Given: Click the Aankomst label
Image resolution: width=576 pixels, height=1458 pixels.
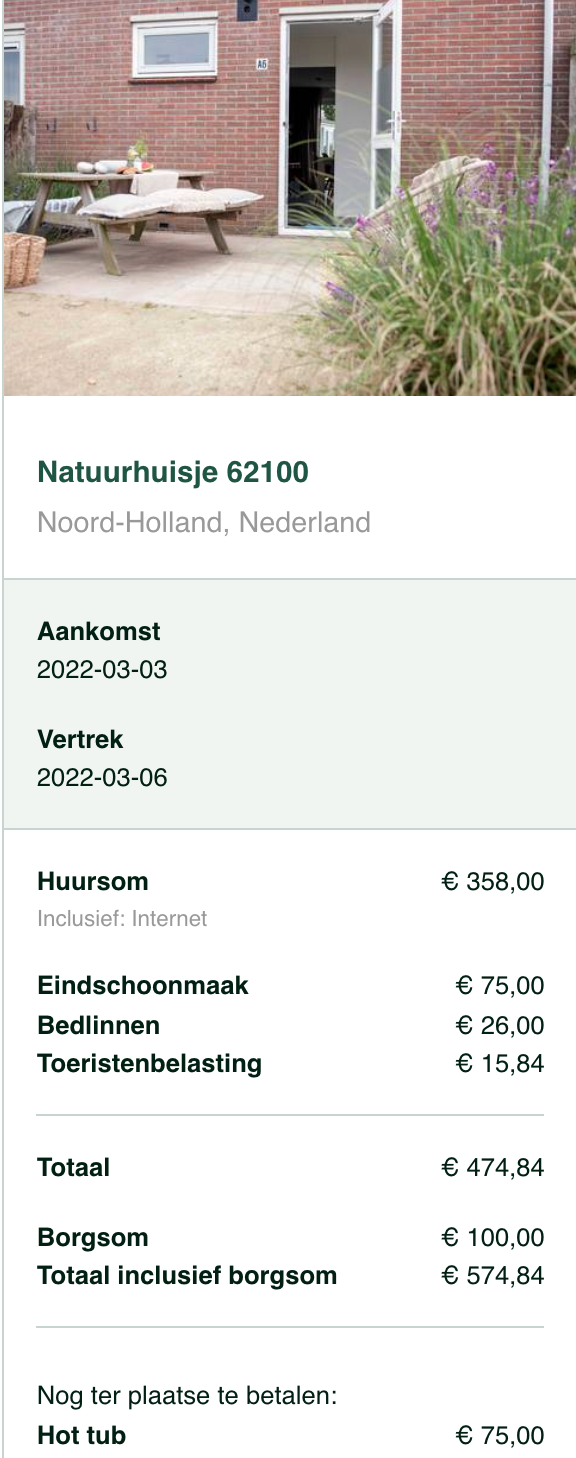Looking at the screenshot, I should tap(99, 631).
